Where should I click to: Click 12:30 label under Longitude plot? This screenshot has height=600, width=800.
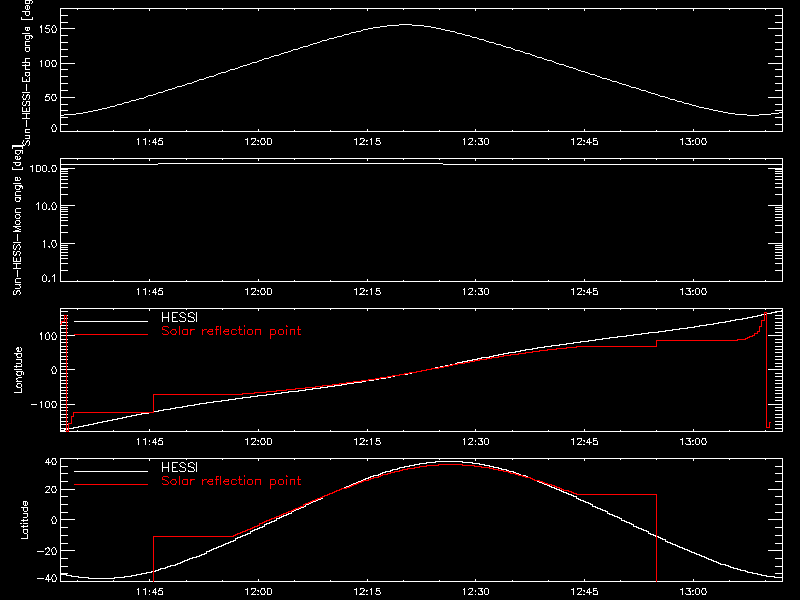click(x=476, y=442)
